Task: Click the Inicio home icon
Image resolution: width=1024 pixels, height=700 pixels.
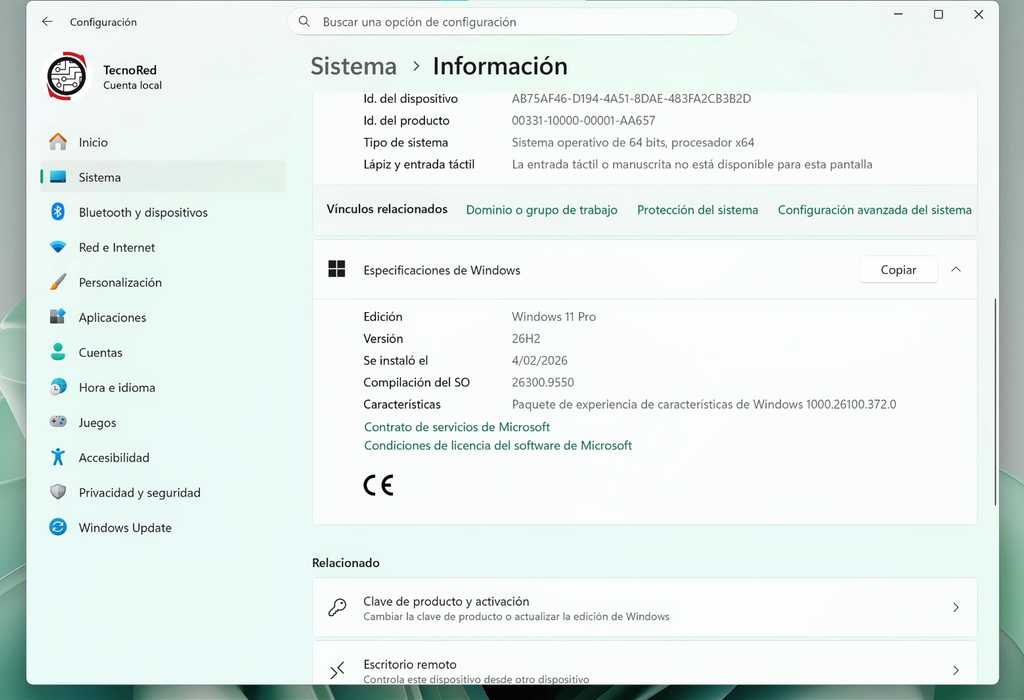Action: [x=58, y=142]
